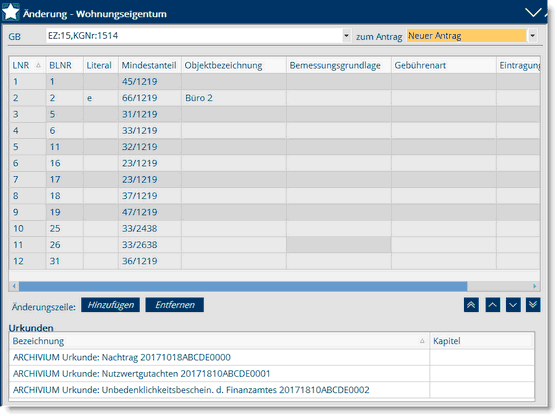Open the zum Antrag dropdown arrow
Viewport: 557px width, 416px height.
(532, 36)
